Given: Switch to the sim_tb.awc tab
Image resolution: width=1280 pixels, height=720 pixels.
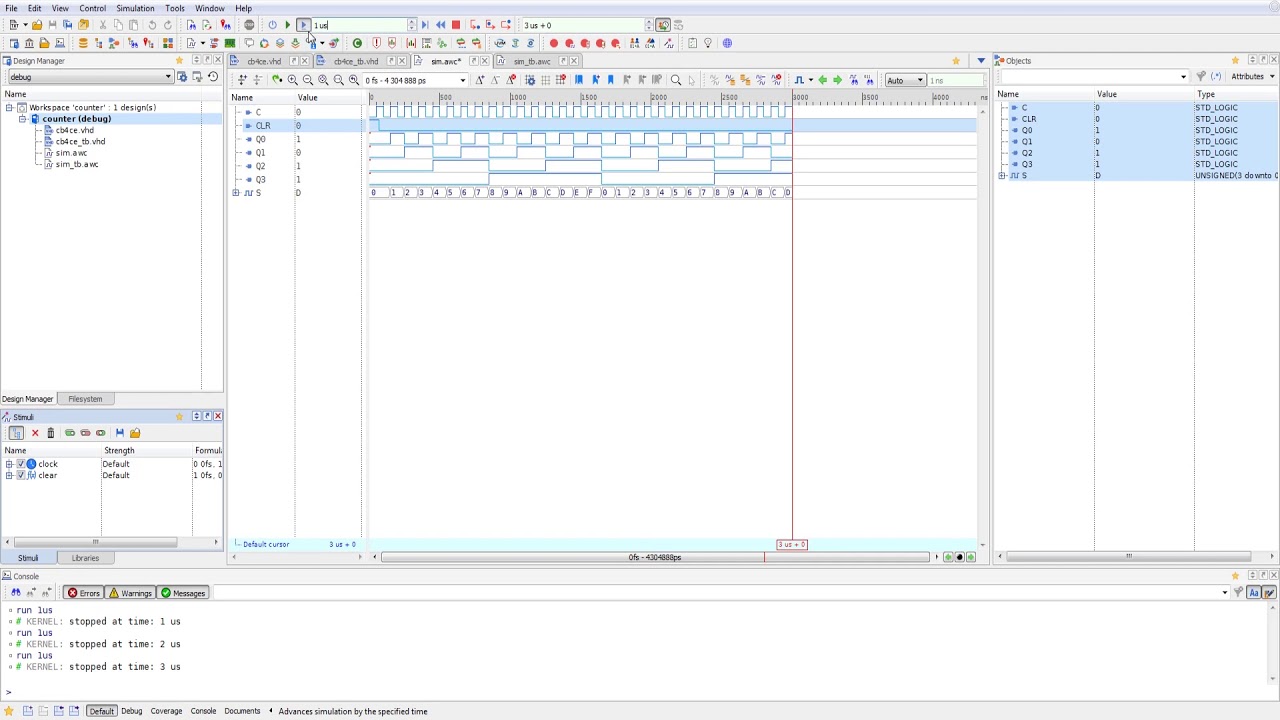Looking at the screenshot, I should click(x=532, y=61).
